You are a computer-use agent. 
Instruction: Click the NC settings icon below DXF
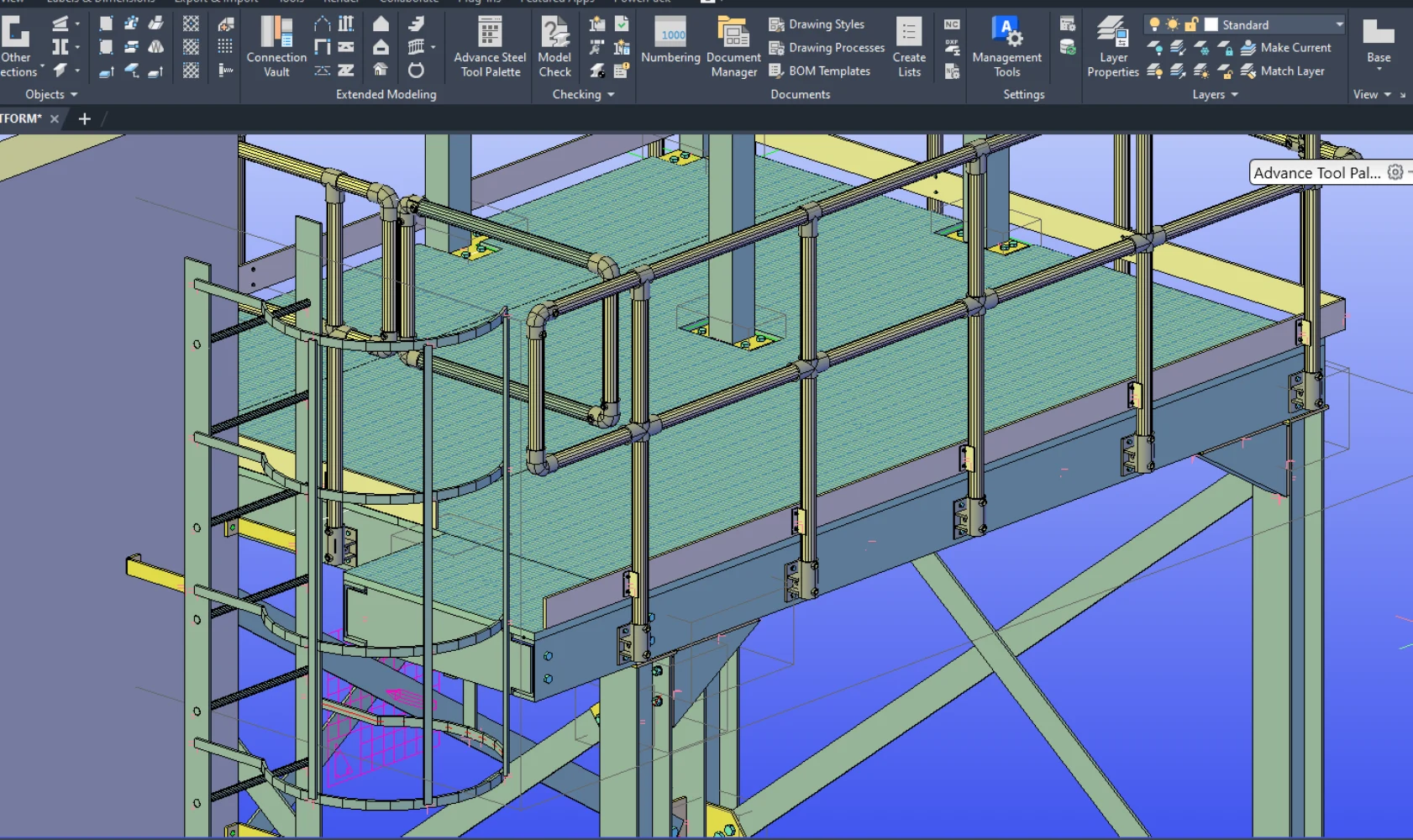(x=952, y=71)
